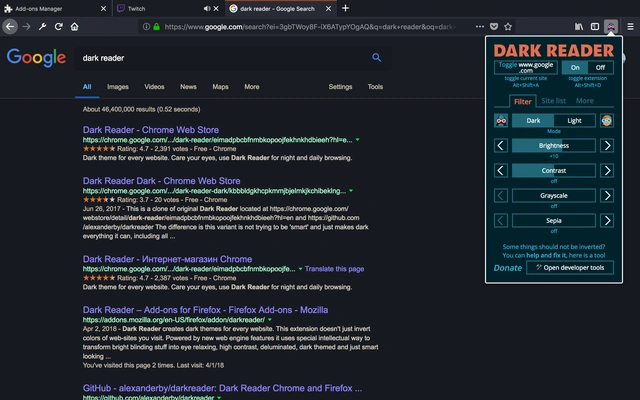This screenshot has height=400, width=640.
Task: Decrease Contrast with left arrow
Action: tap(501, 170)
